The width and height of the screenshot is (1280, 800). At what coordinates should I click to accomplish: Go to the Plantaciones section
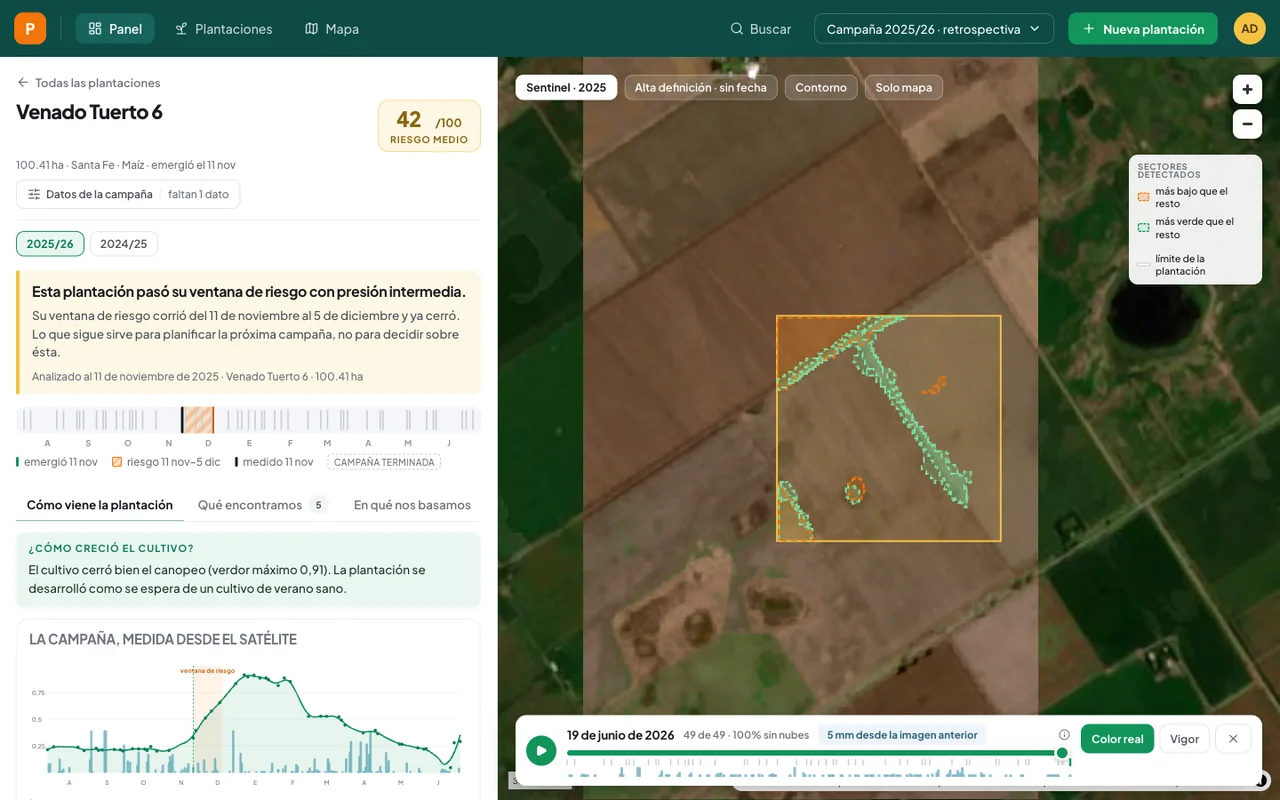coord(223,29)
